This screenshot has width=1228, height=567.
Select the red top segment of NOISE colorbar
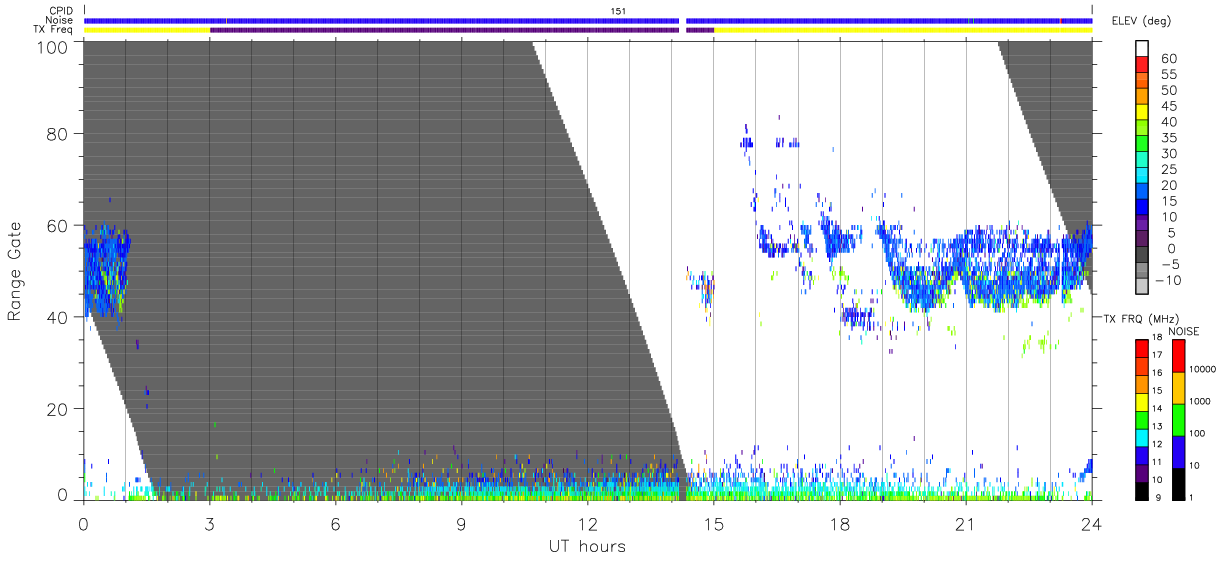(1178, 355)
